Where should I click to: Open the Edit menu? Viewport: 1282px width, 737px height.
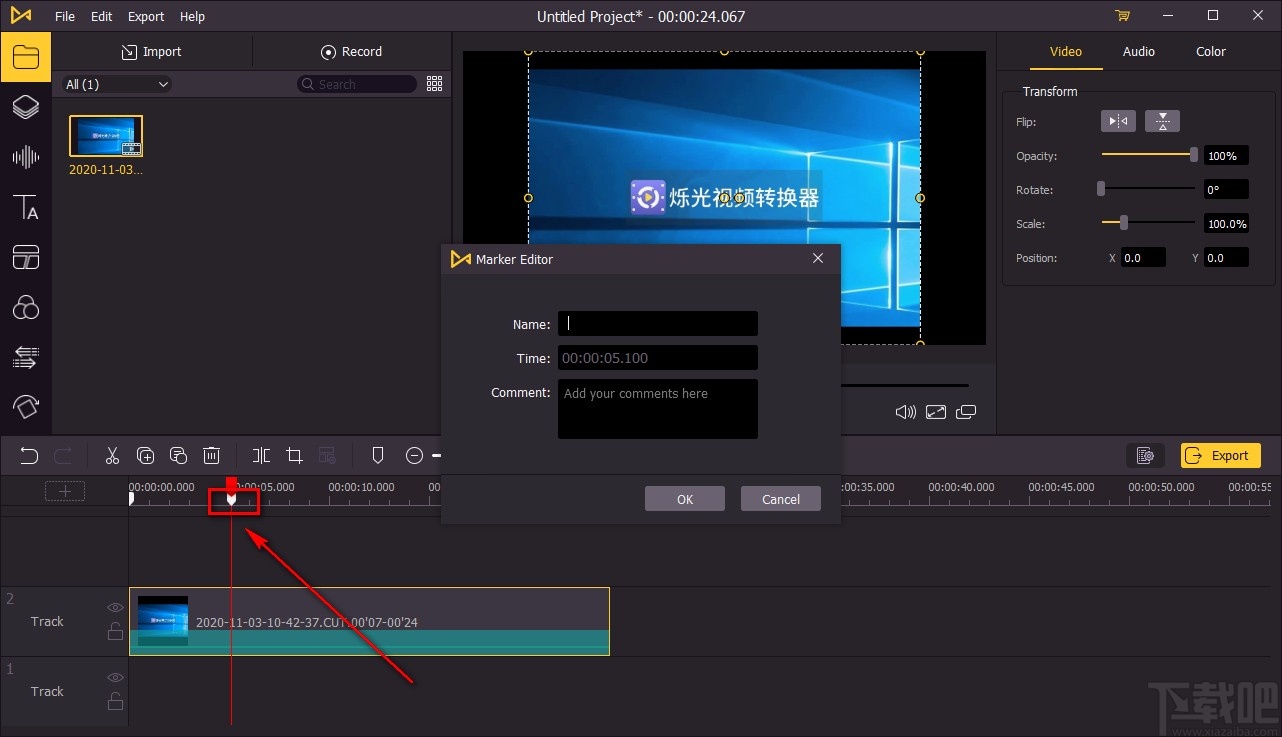click(x=101, y=16)
